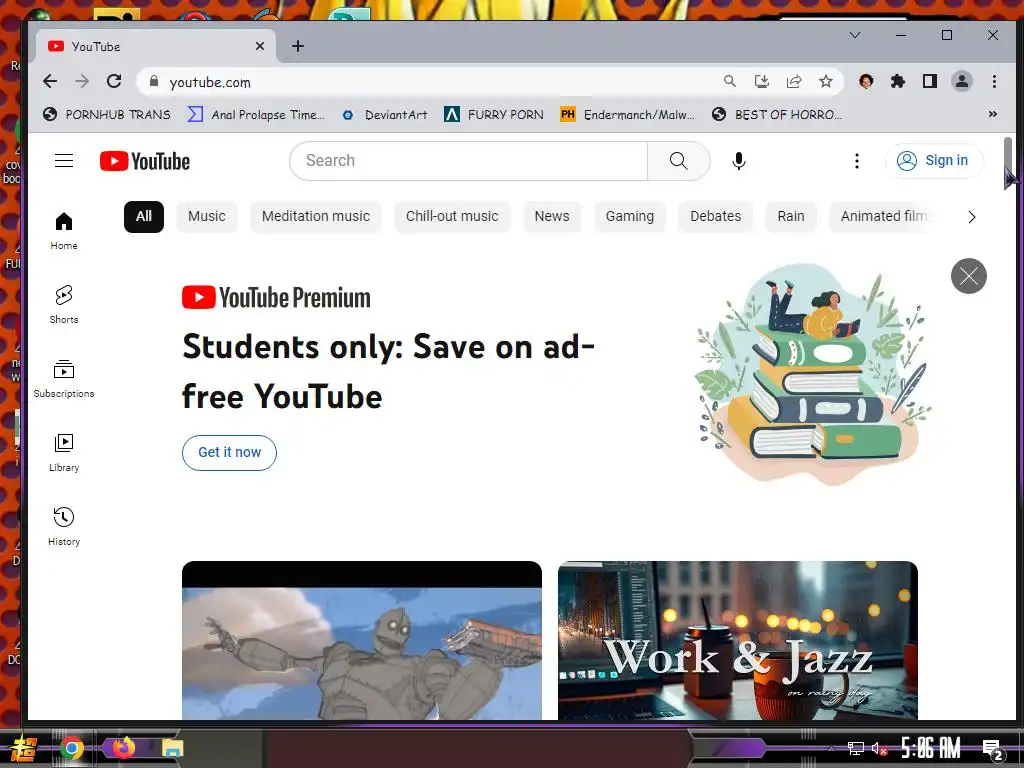
Task: Open the tab search dropdown chevron
Action: point(854,35)
